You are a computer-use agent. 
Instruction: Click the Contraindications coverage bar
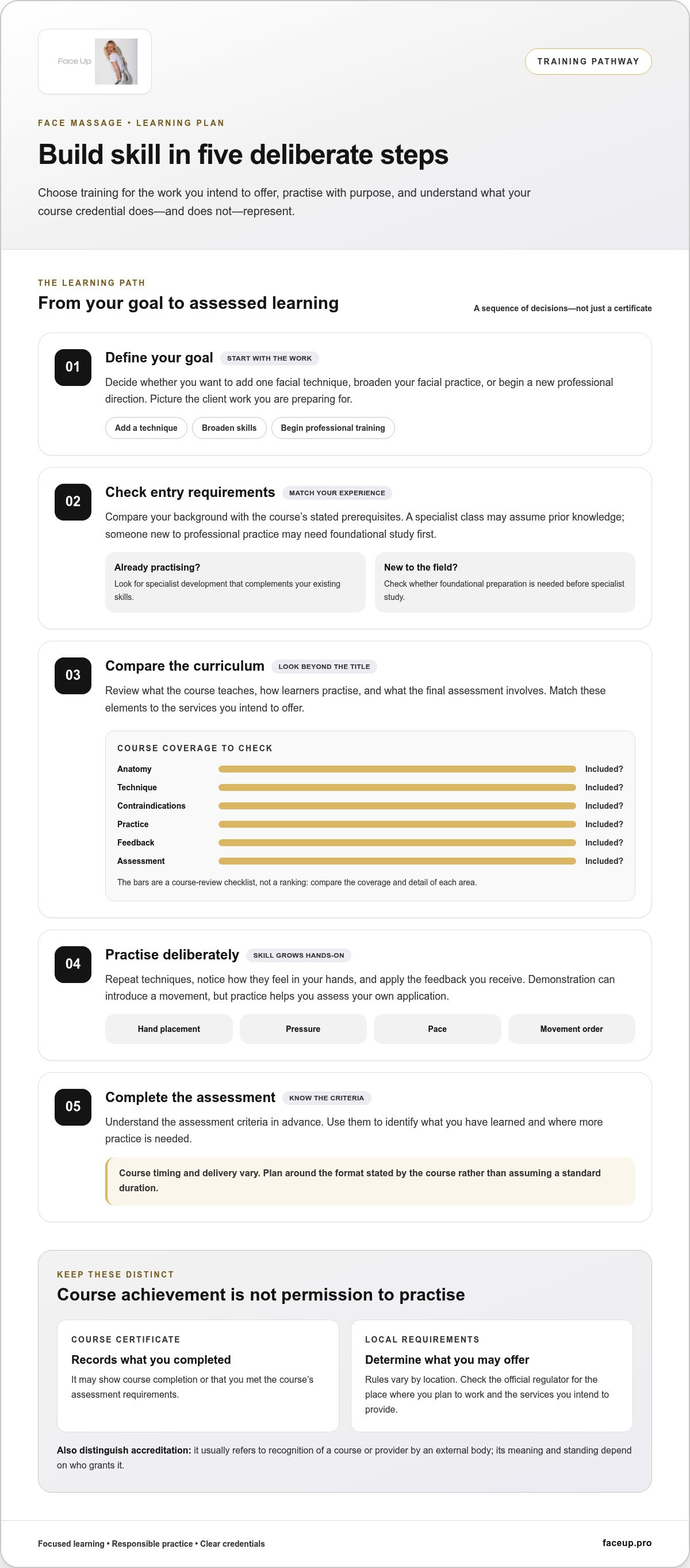pos(397,806)
